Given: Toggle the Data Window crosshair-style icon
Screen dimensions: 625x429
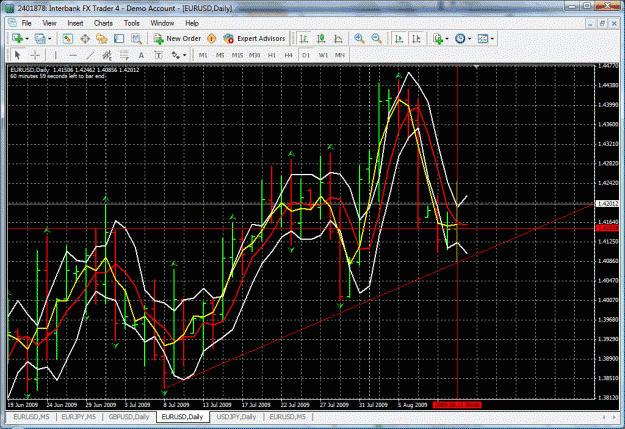Looking at the screenshot, I should coord(85,39).
